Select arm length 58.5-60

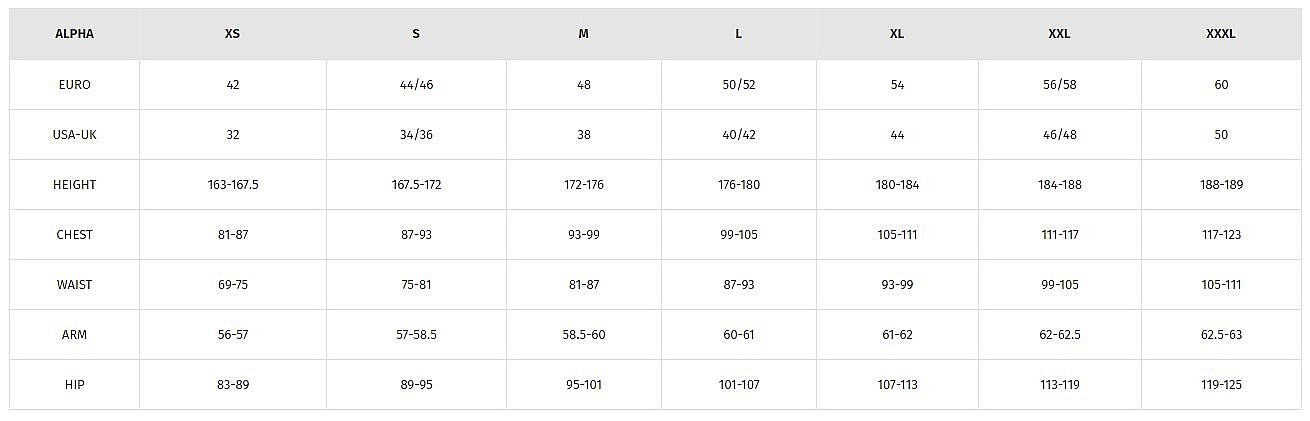tap(584, 335)
